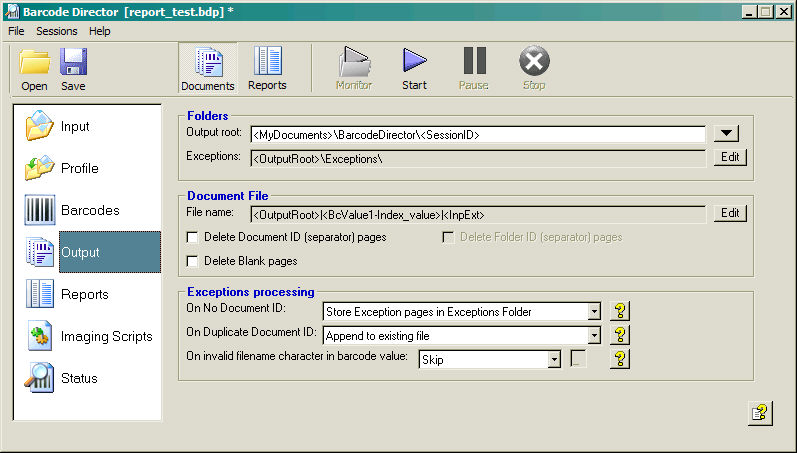Enable Delete Document ID separator pages checkbox
This screenshot has width=797, height=453.
[x=193, y=238]
